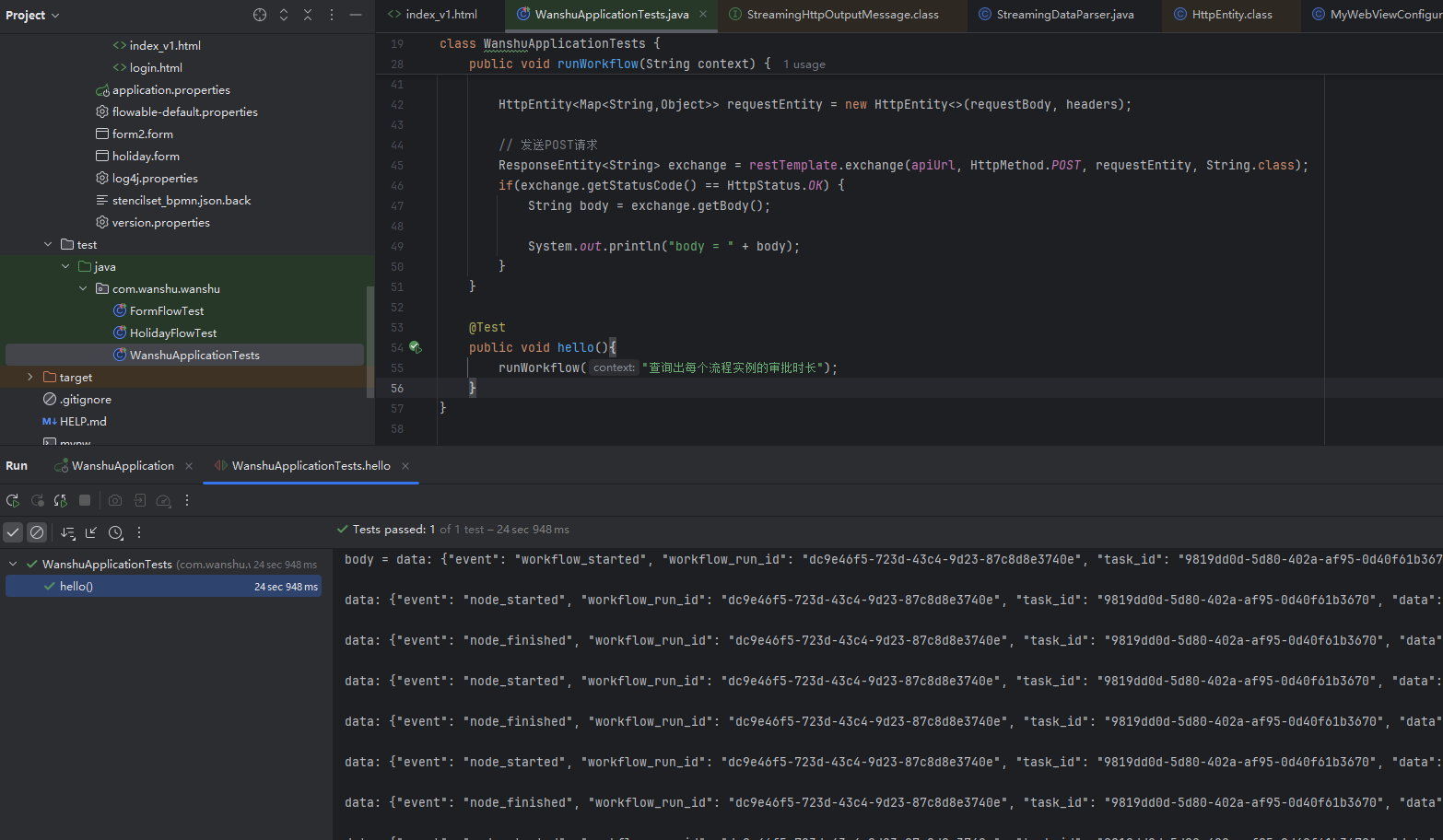
Task: Switch to StreamingDataParser.java editor tab
Action: (x=1064, y=15)
